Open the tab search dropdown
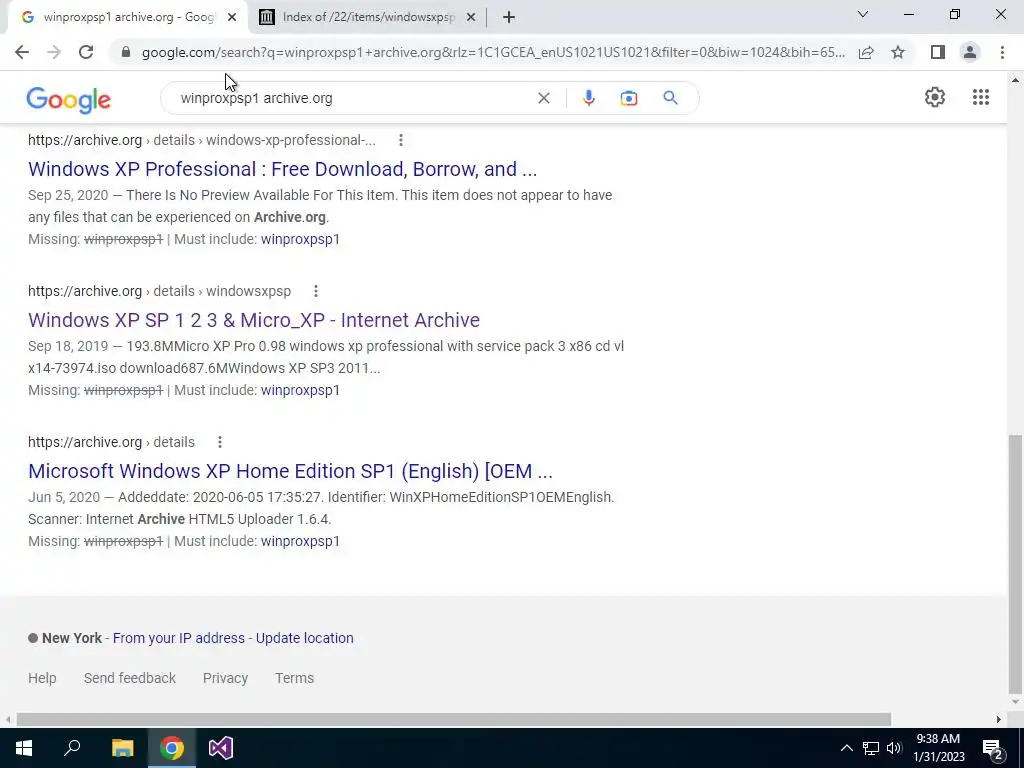This screenshot has width=1024, height=768. [x=863, y=14]
